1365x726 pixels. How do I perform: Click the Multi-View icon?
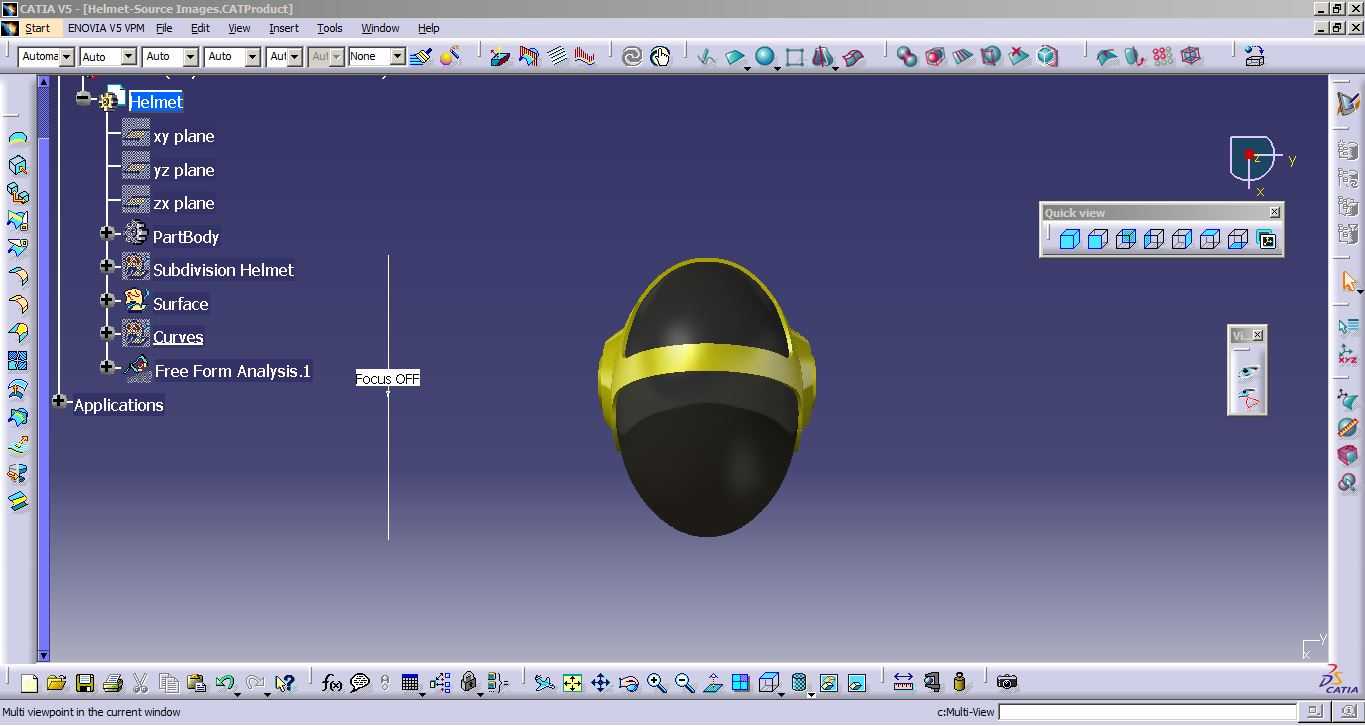point(741,683)
